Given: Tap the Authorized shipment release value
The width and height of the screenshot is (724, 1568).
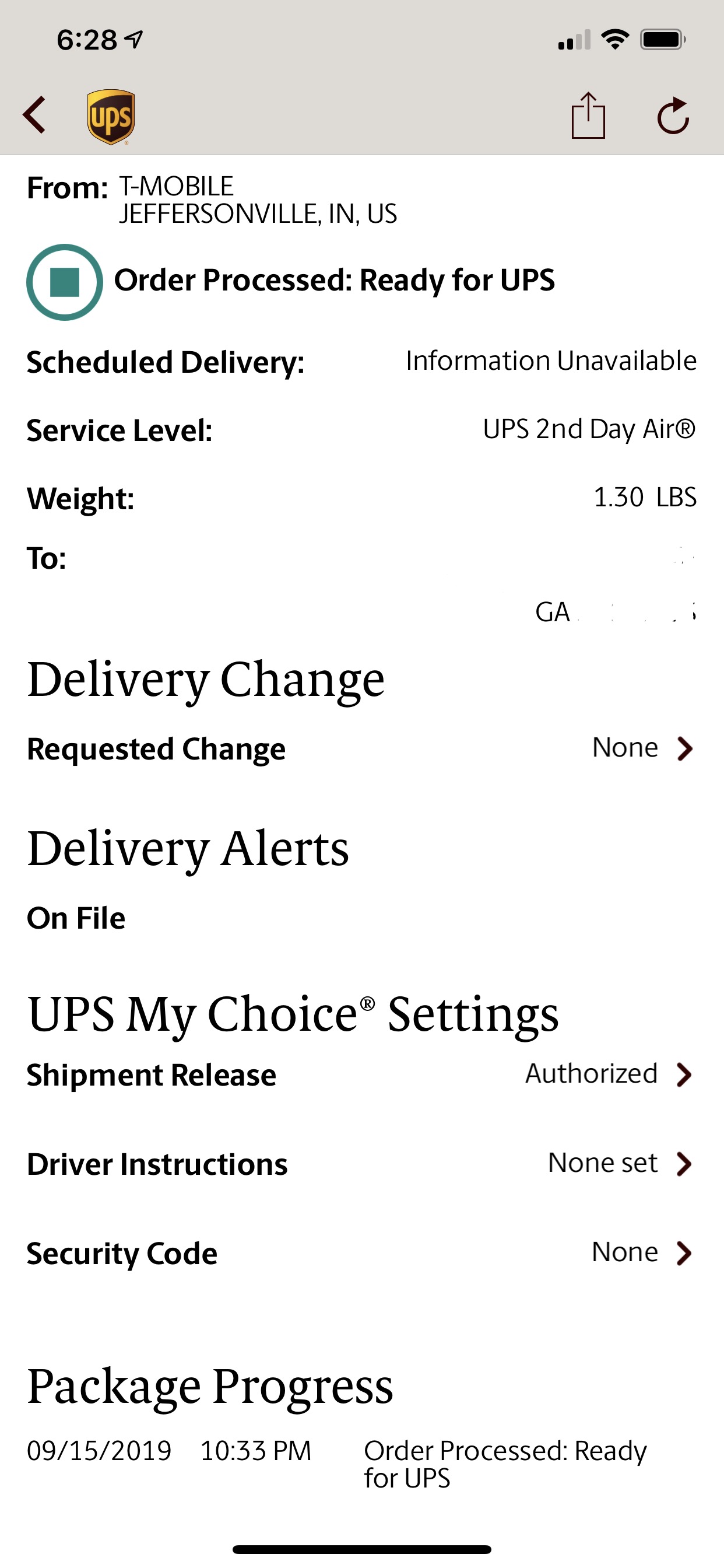Looking at the screenshot, I should tap(591, 1074).
